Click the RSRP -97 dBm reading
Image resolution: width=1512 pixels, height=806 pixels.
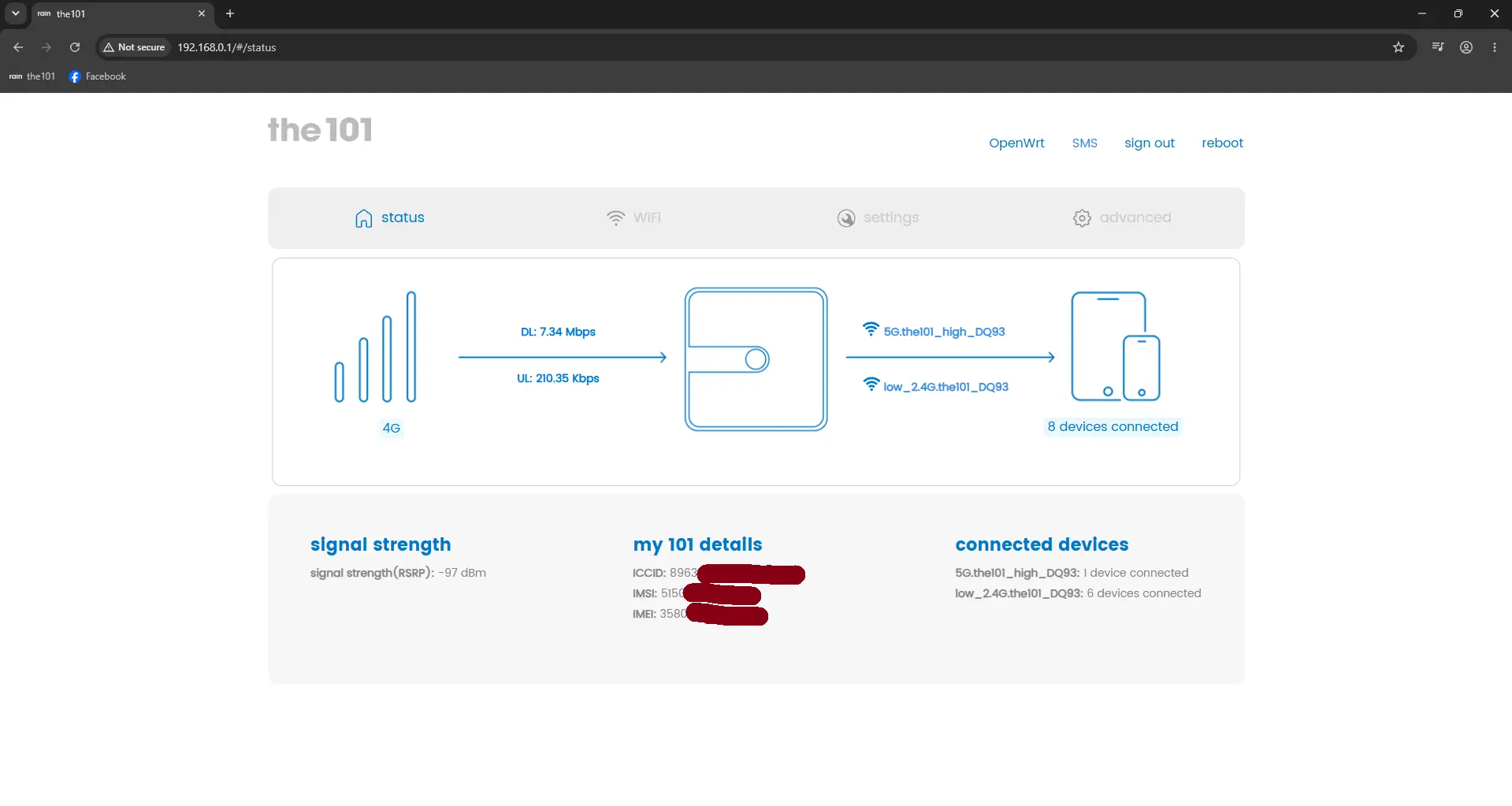[398, 573]
